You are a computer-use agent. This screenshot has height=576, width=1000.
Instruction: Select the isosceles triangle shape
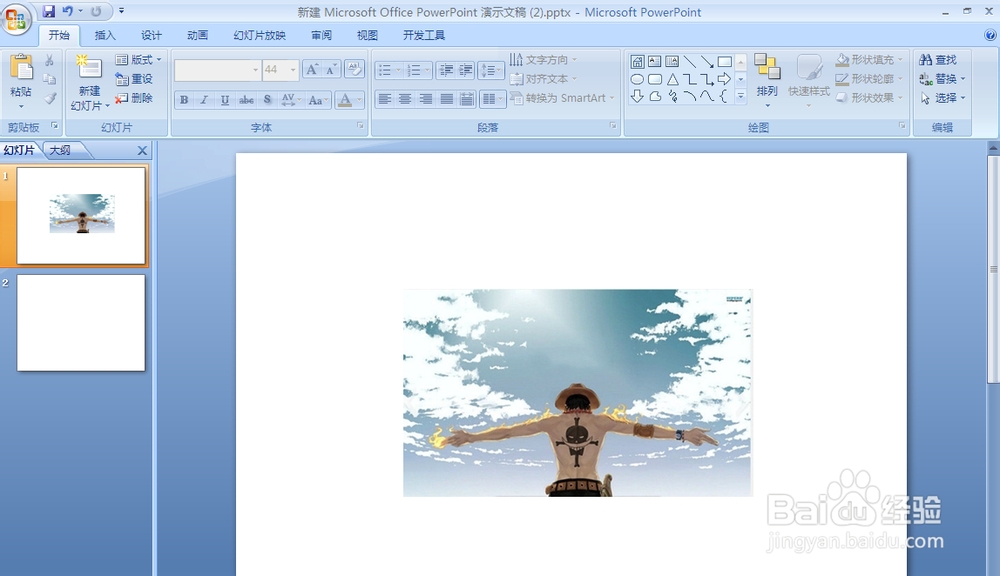[x=672, y=80]
